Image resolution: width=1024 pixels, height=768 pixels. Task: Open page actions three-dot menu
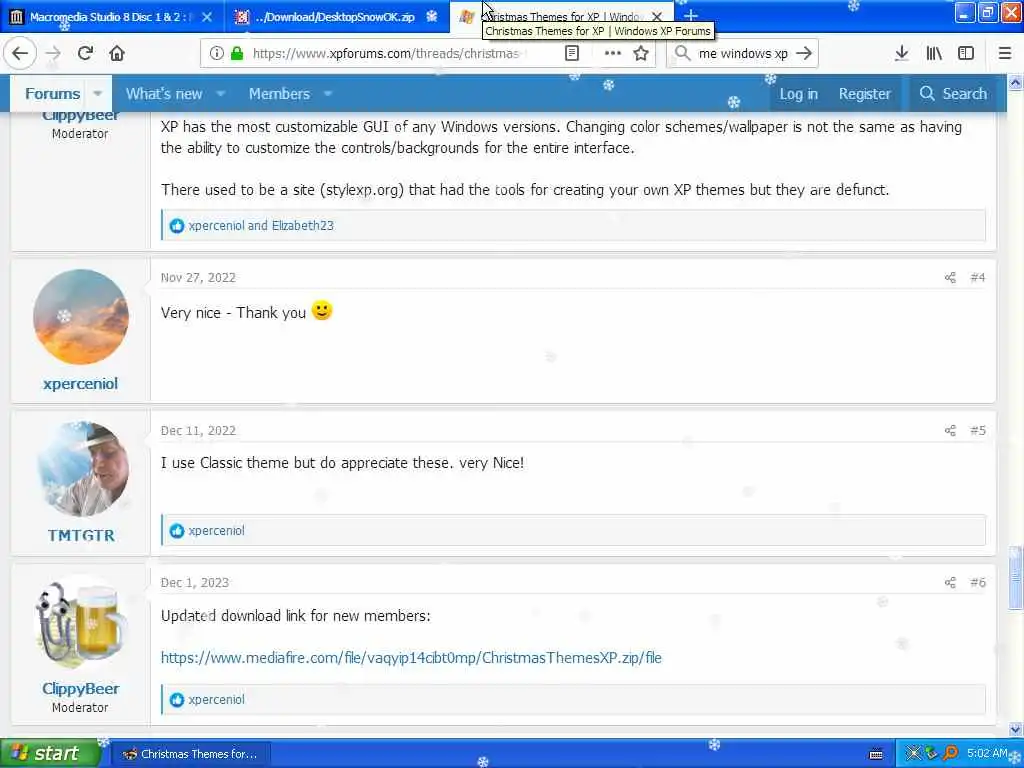click(x=612, y=54)
